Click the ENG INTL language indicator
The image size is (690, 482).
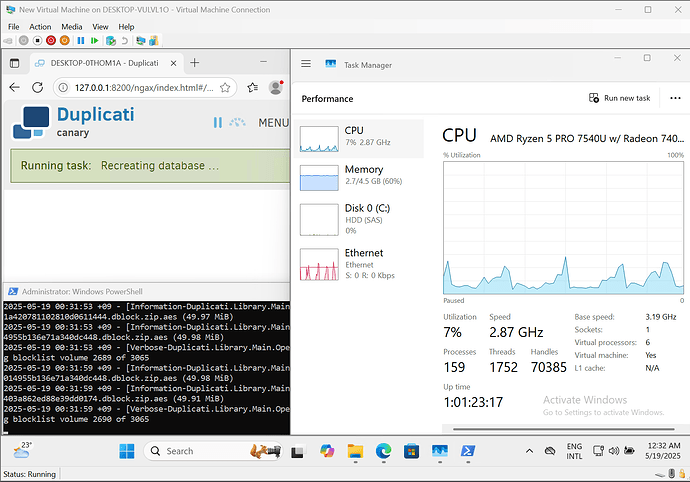click(x=574, y=451)
